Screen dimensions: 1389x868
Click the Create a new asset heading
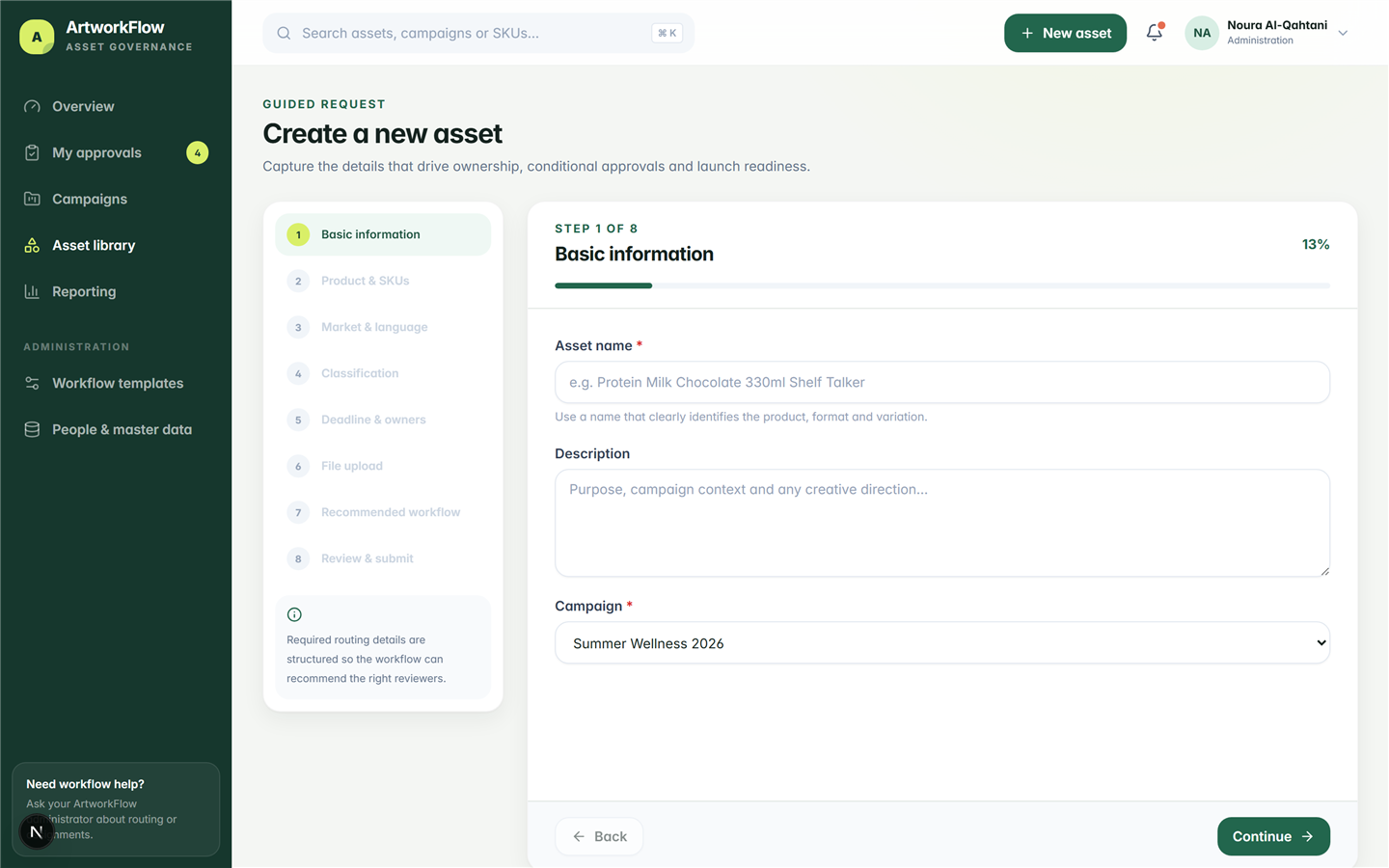tap(383, 134)
